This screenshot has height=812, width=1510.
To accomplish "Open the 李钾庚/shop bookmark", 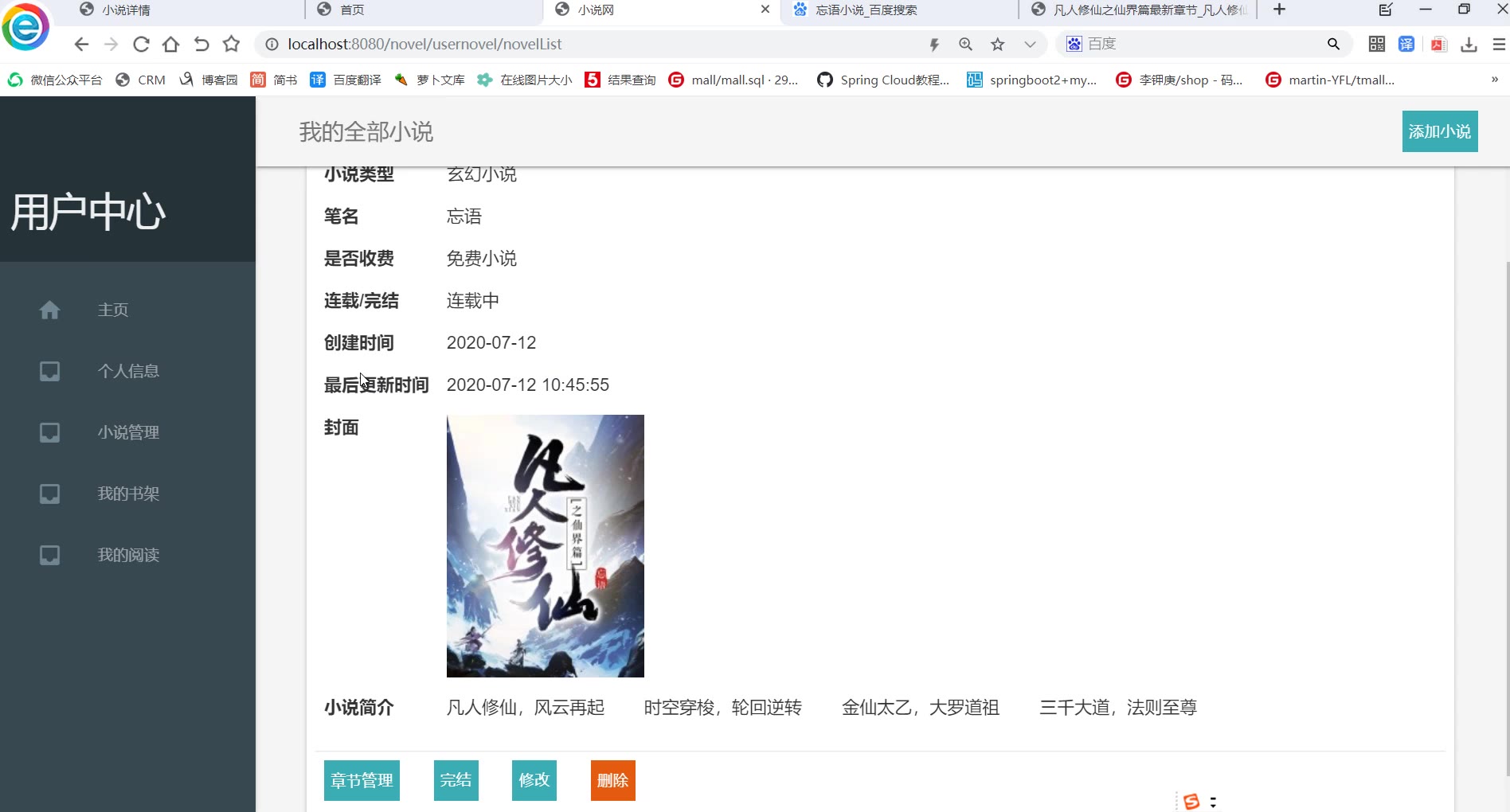I will tap(1179, 80).
